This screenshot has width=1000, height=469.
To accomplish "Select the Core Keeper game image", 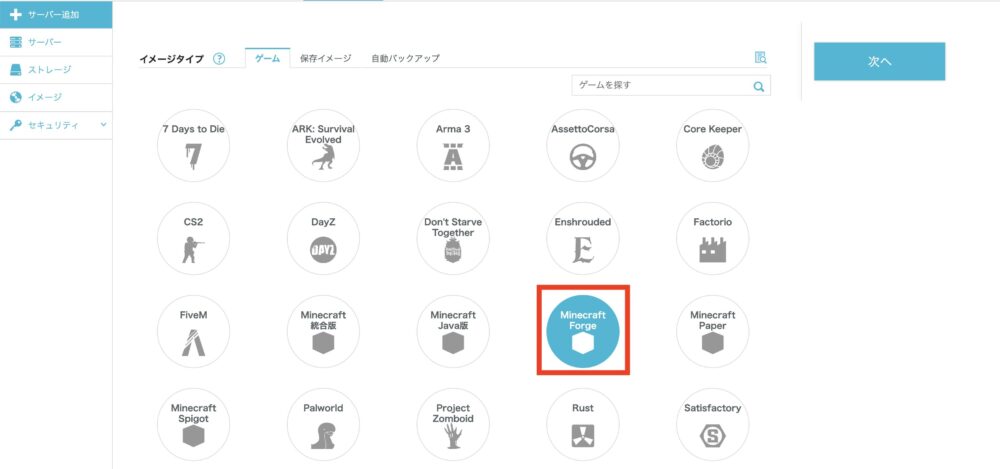I will point(712,145).
